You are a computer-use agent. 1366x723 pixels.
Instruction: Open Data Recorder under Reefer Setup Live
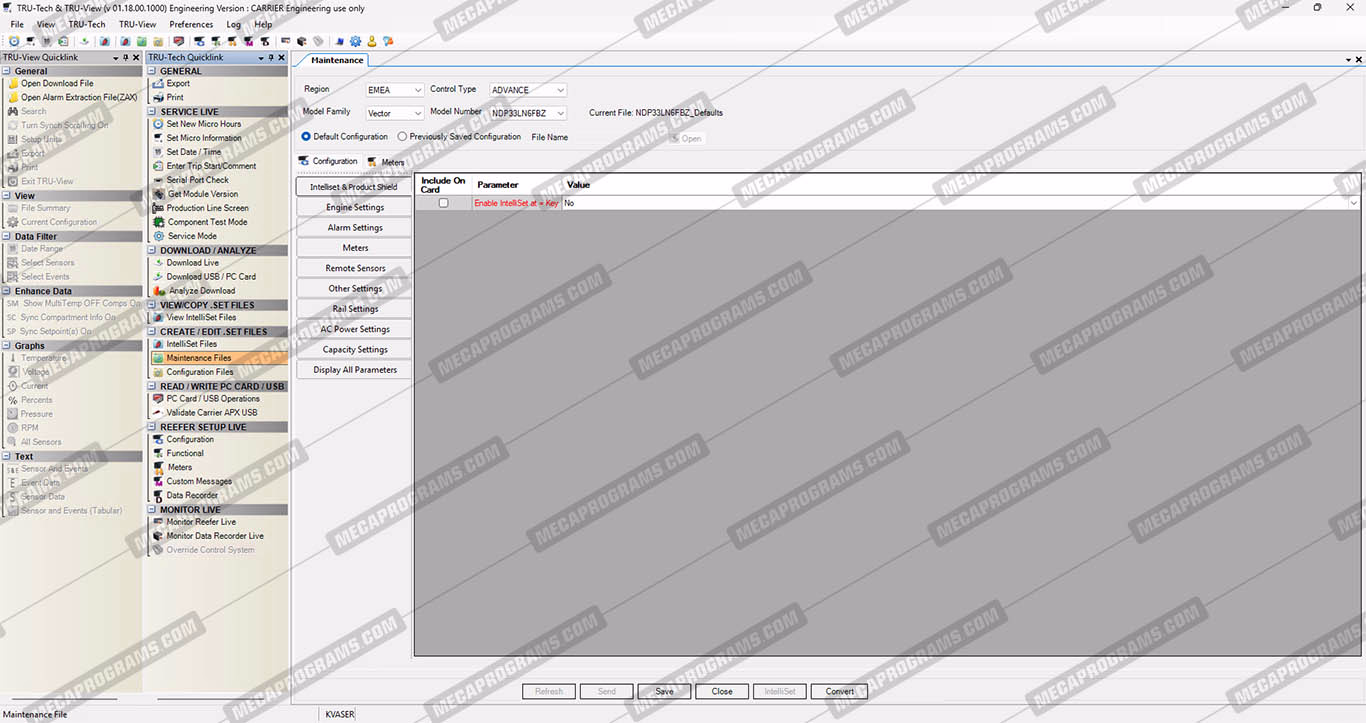[192, 496]
